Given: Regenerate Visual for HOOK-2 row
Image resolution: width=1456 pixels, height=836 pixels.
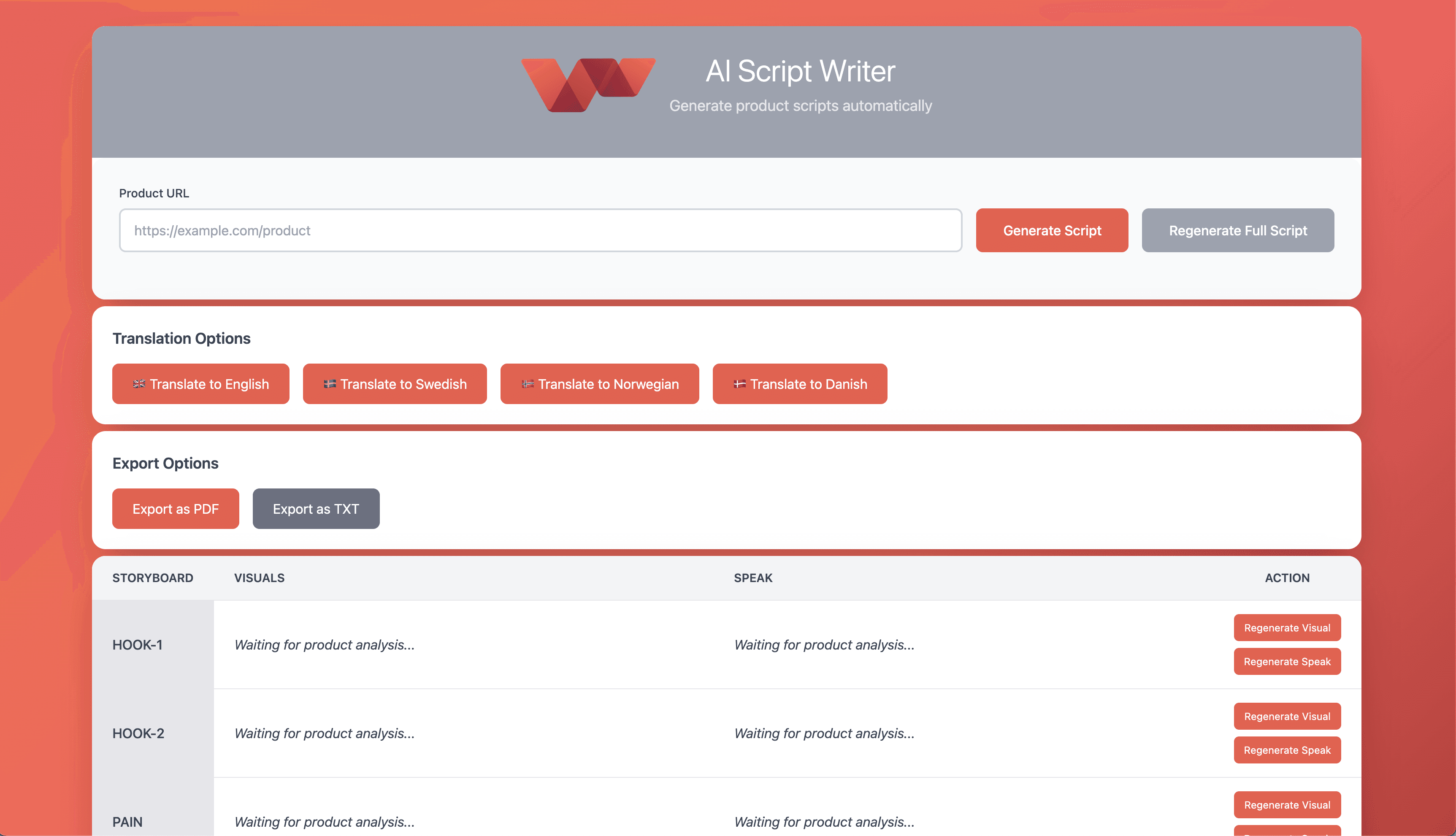Looking at the screenshot, I should [x=1287, y=716].
